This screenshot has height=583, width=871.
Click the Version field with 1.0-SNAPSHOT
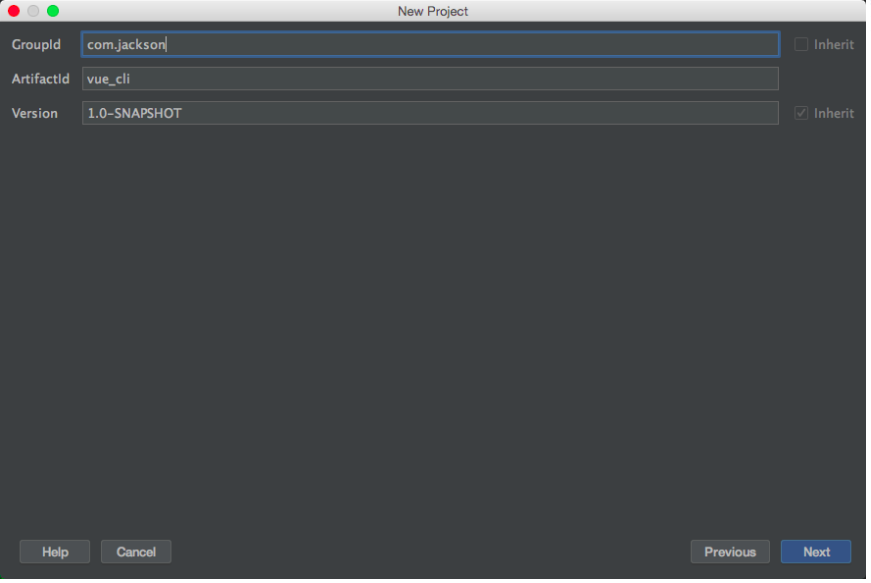click(x=432, y=113)
